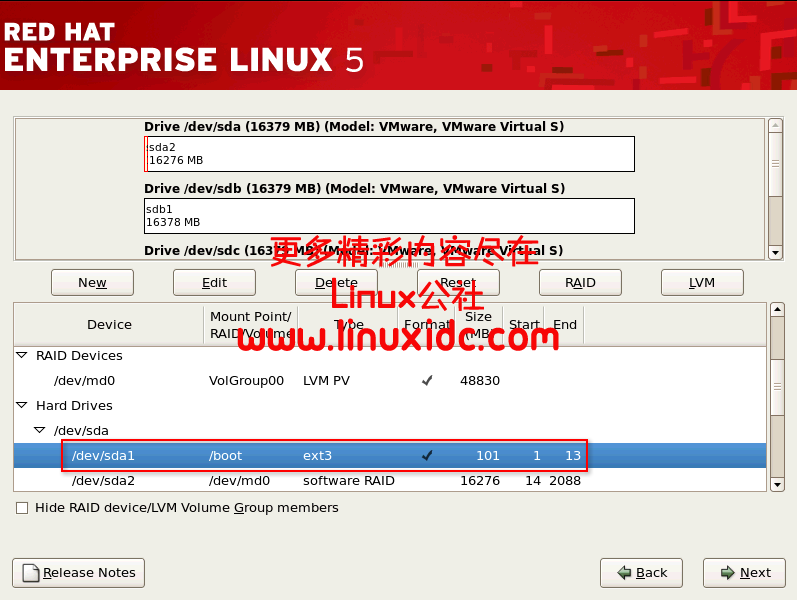Viewport: 797px width, 600px height.
Task: Open the LVM configuration button
Action: coord(702,283)
